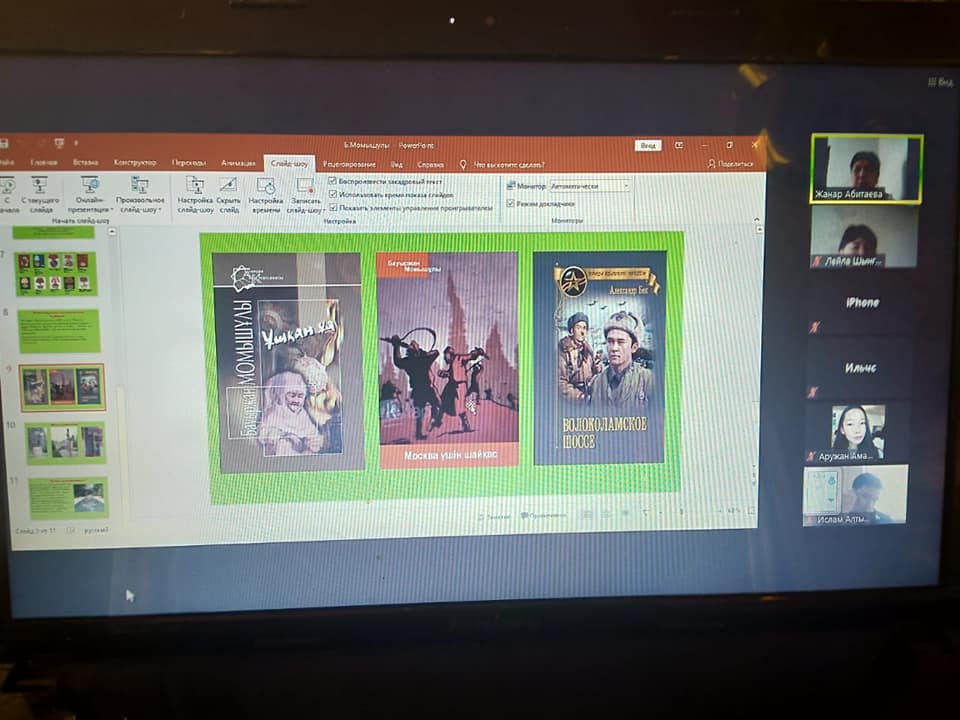Click Set Up Slide Show icon
960x720 pixels.
coord(195,187)
